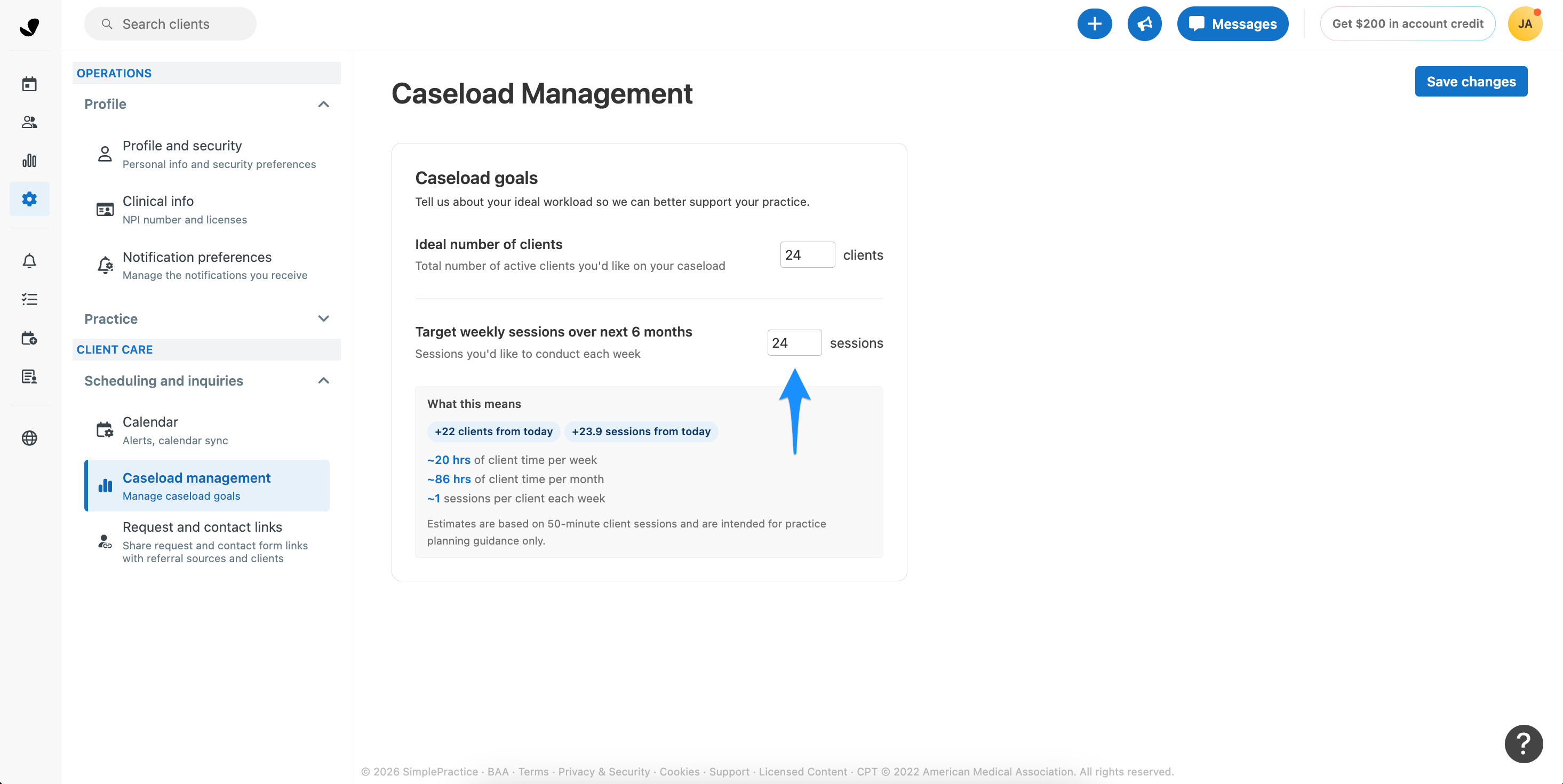Click Save changes button
Screen dimensions: 1563x784
tap(1471, 81)
